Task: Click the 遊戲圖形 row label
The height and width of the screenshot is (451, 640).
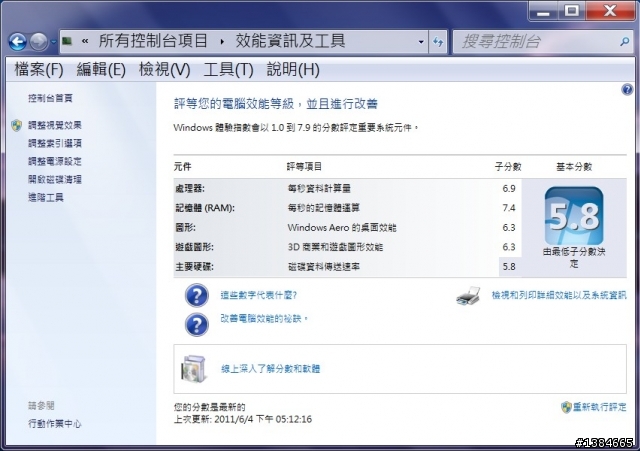Action: 194,247
